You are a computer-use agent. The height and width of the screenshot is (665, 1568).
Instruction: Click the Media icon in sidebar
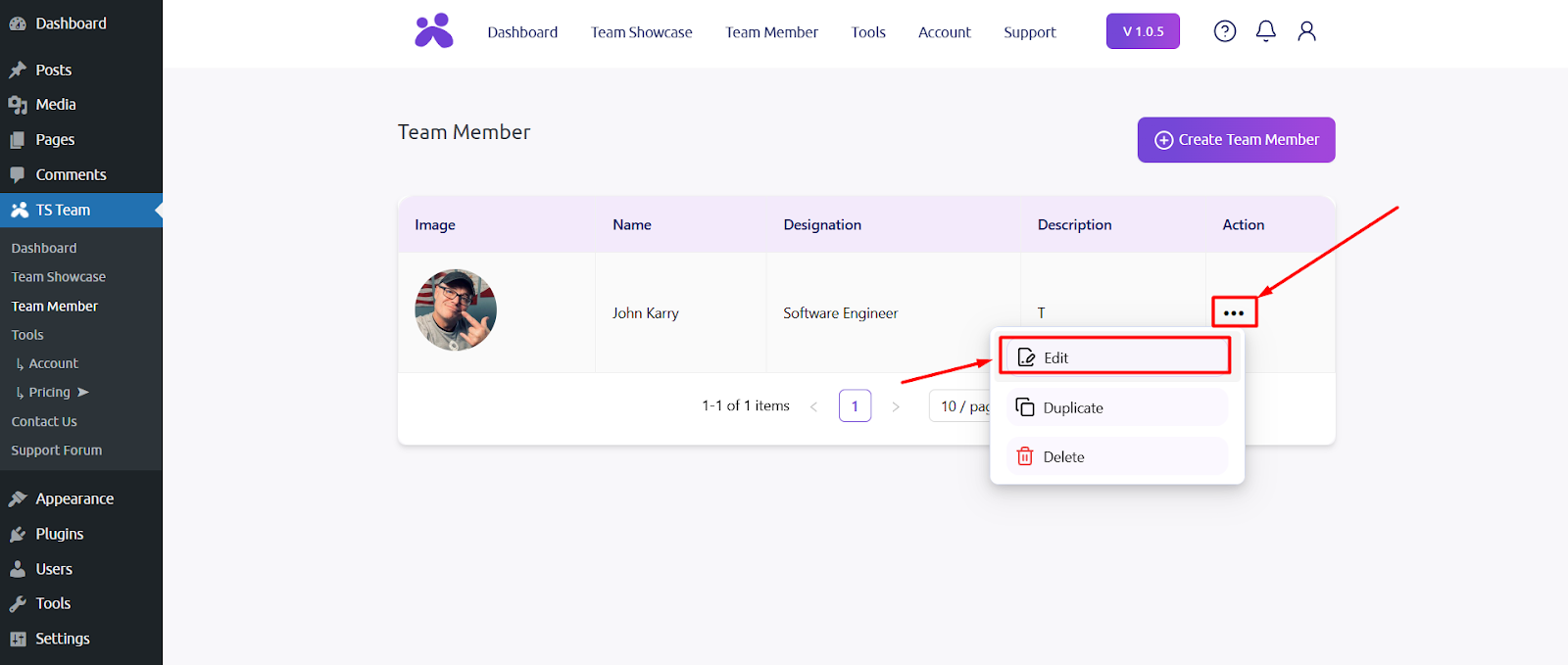click(18, 105)
